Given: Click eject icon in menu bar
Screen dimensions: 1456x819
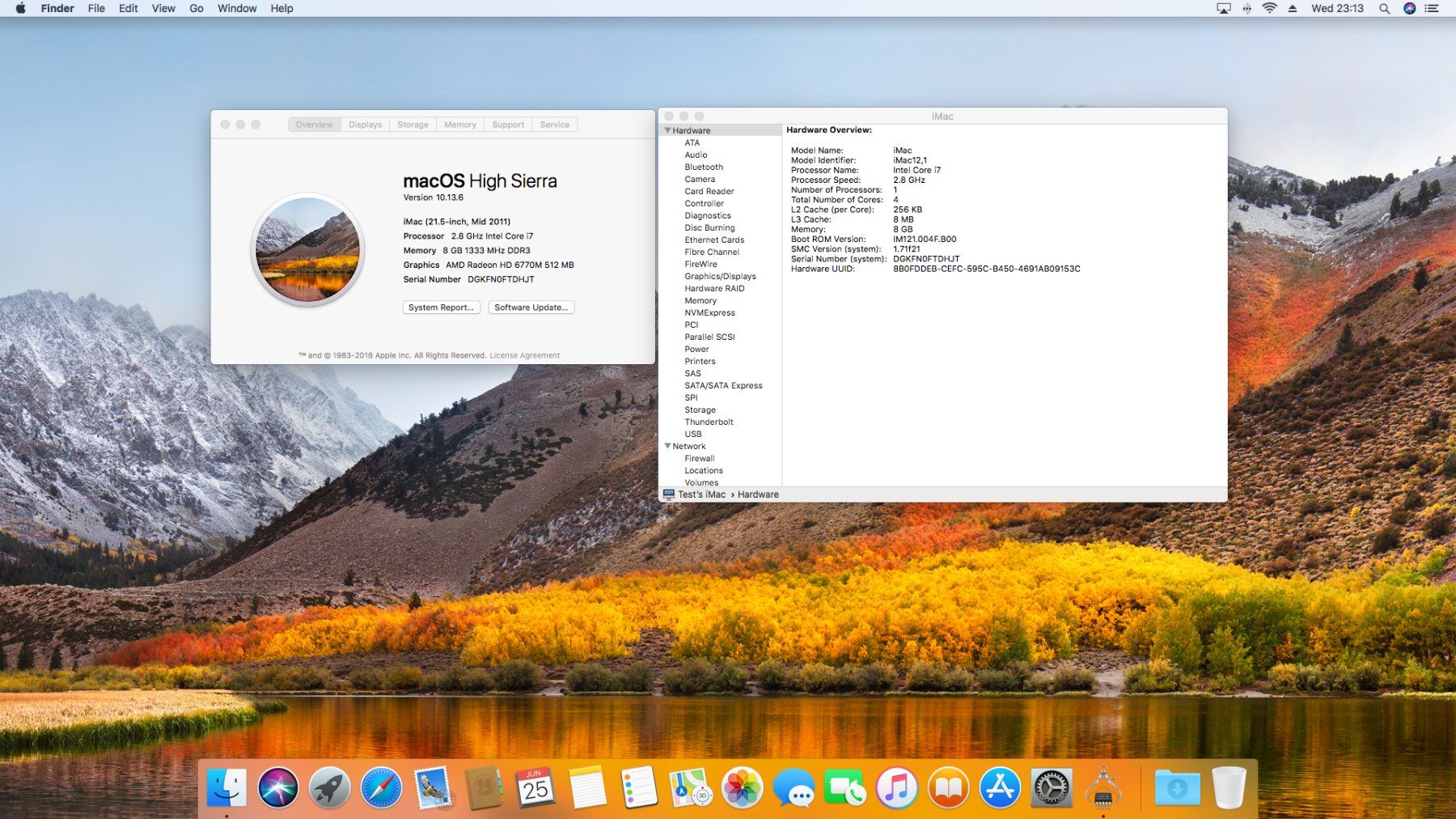Looking at the screenshot, I should coord(1293,8).
